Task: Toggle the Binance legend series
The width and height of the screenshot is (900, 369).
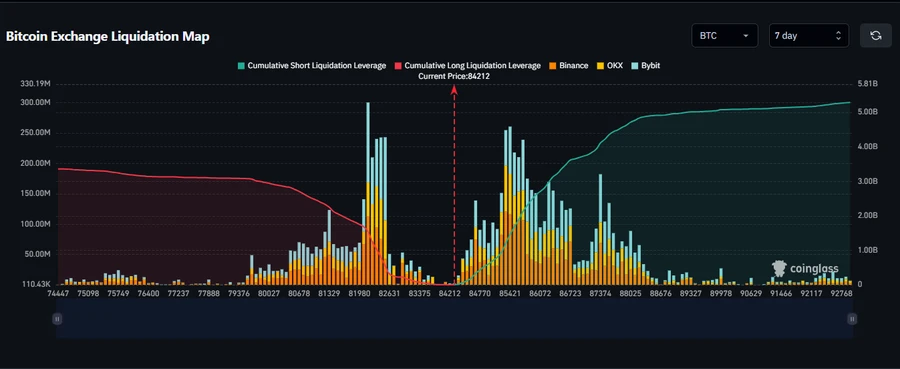Action: coord(568,65)
